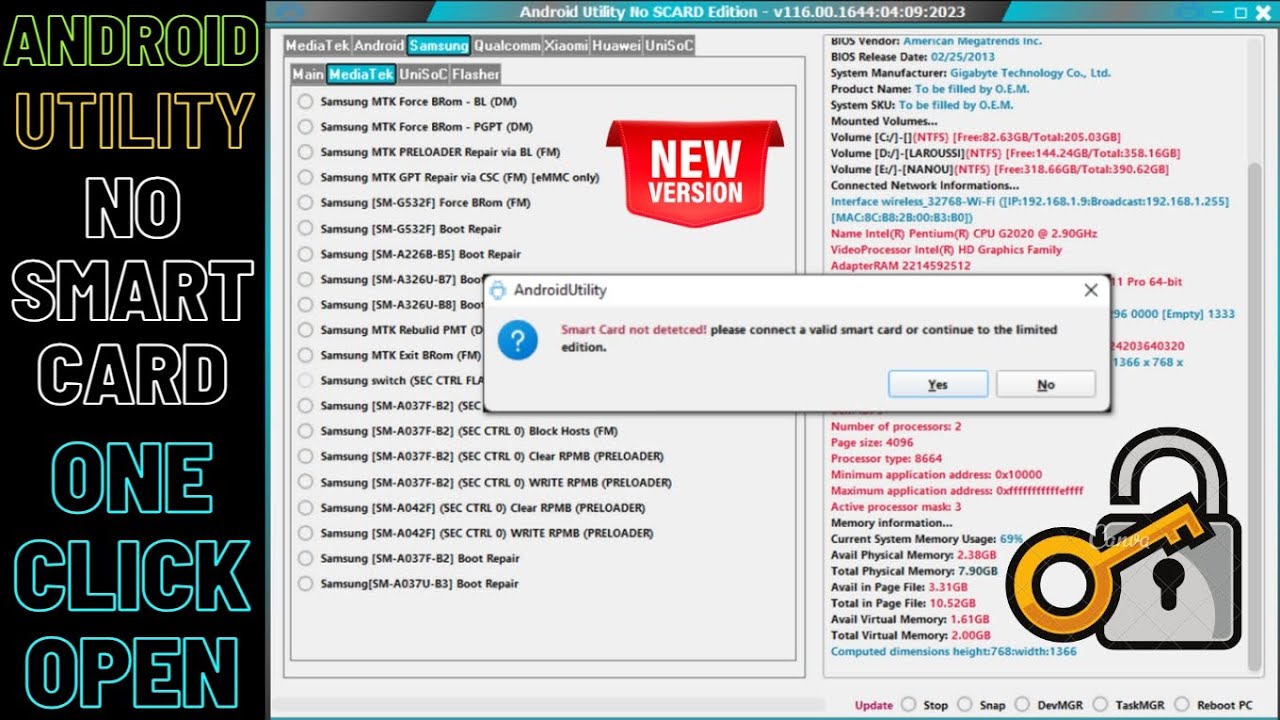Click the system info panel vertical scrollbar

(x=1255, y=400)
